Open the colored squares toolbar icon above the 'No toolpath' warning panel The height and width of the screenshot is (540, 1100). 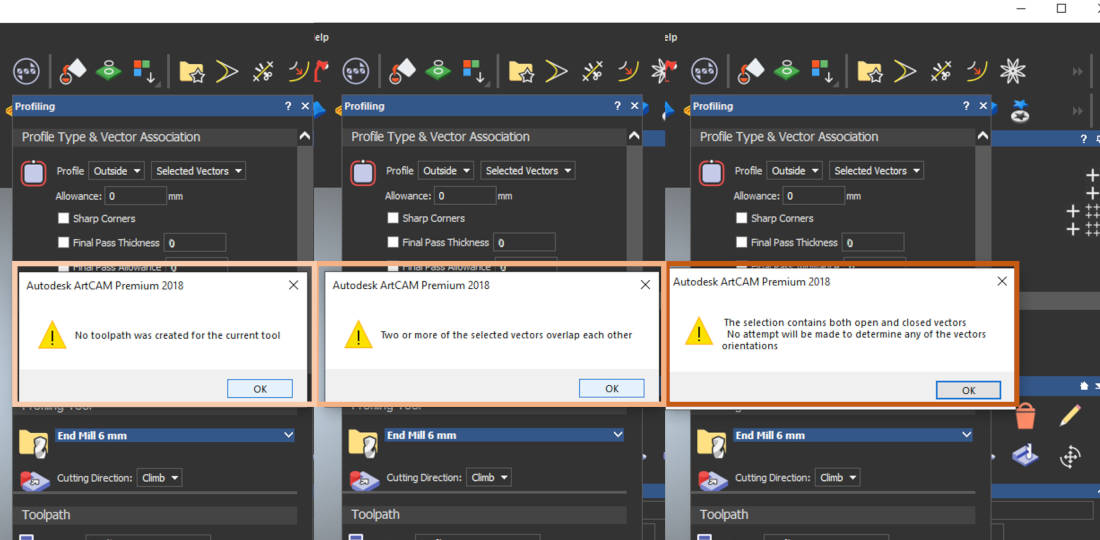coord(144,71)
